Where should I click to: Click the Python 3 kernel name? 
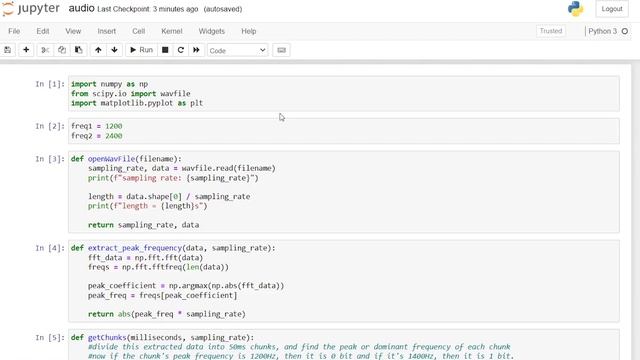(x=602, y=31)
